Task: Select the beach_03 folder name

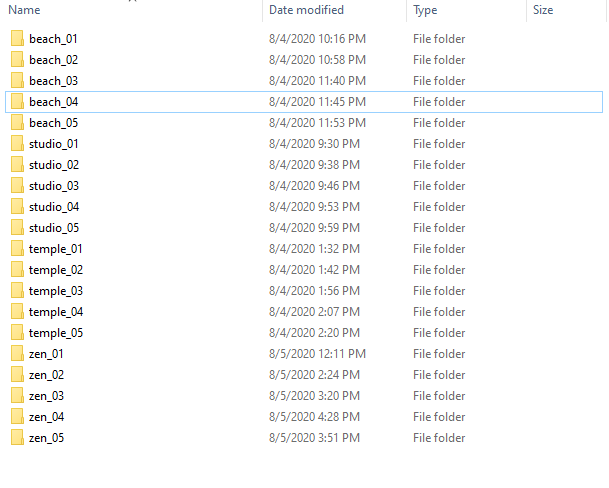Action: [54, 81]
